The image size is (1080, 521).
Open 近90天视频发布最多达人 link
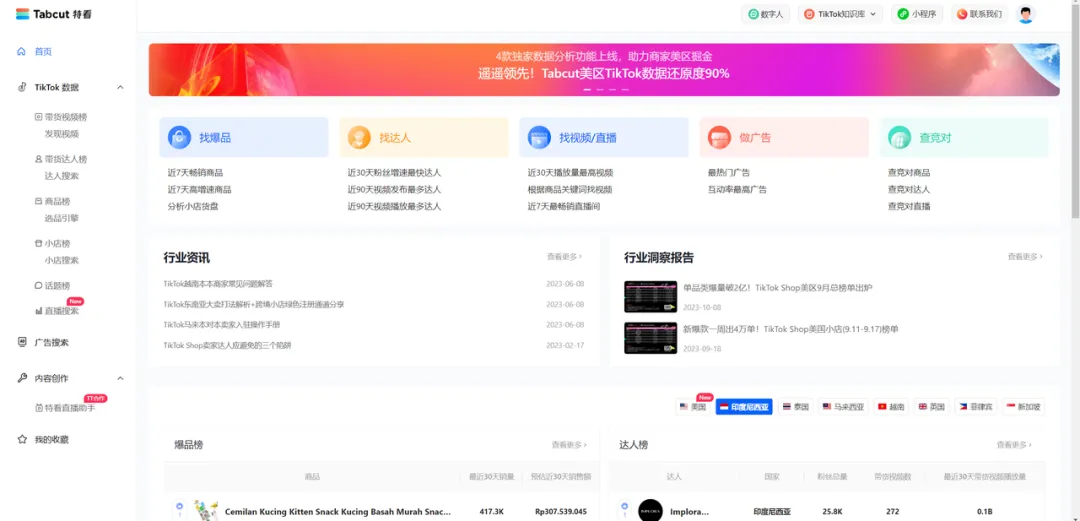(395, 190)
